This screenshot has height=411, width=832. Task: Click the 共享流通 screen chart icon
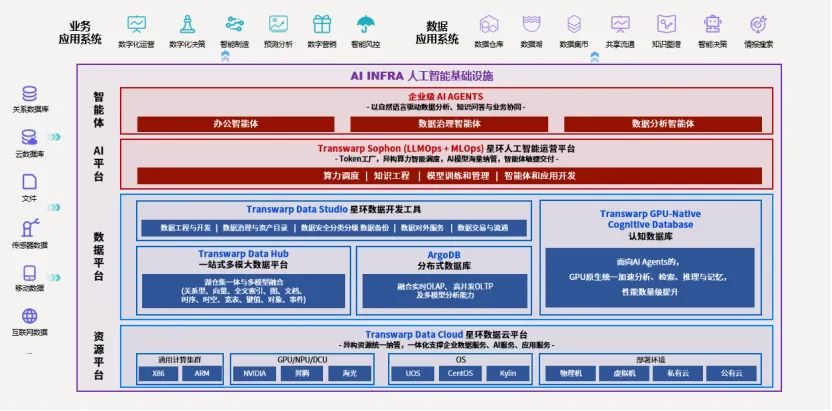[620, 24]
